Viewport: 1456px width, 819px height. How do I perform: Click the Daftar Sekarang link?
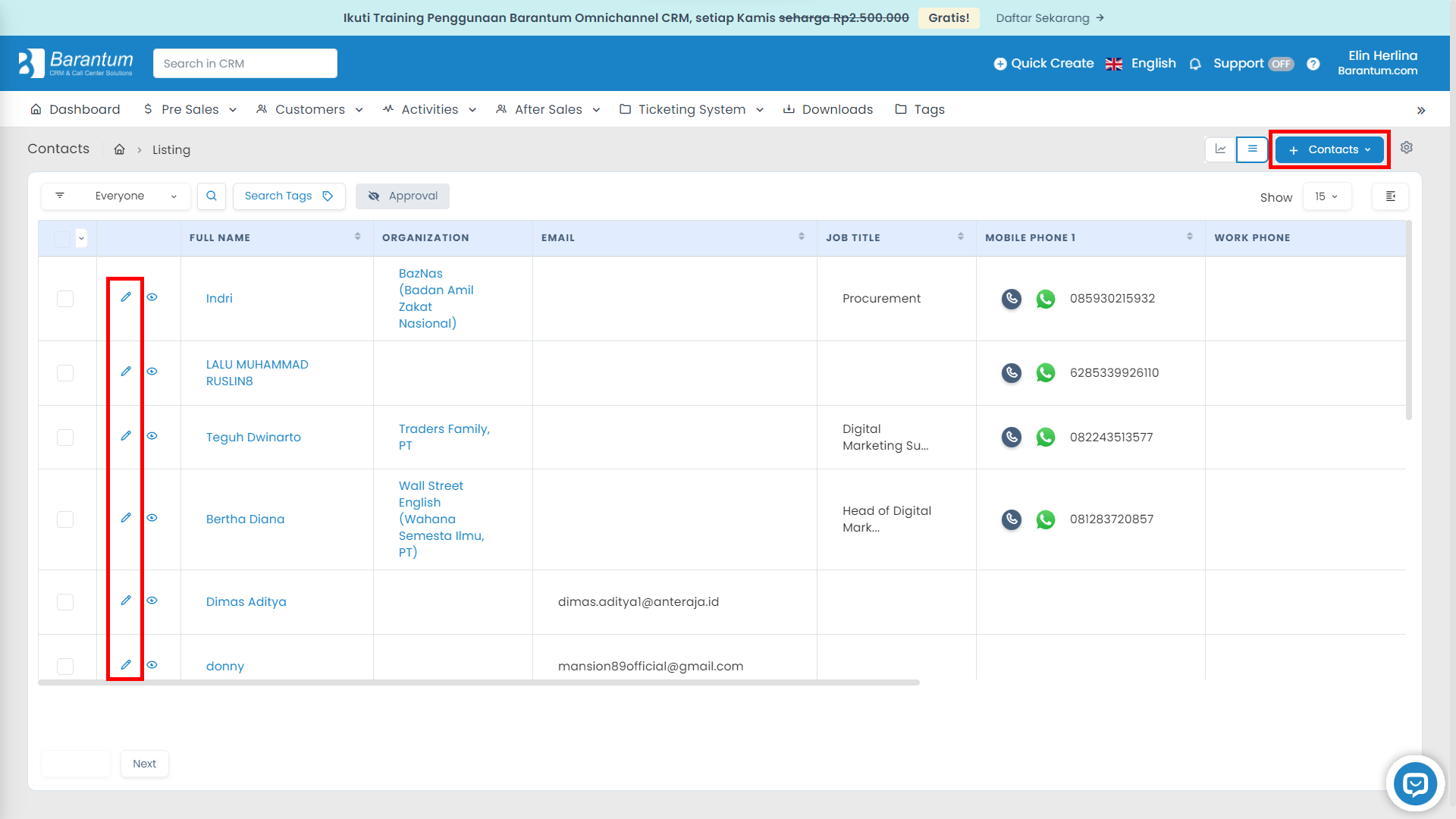[1050, 17]
